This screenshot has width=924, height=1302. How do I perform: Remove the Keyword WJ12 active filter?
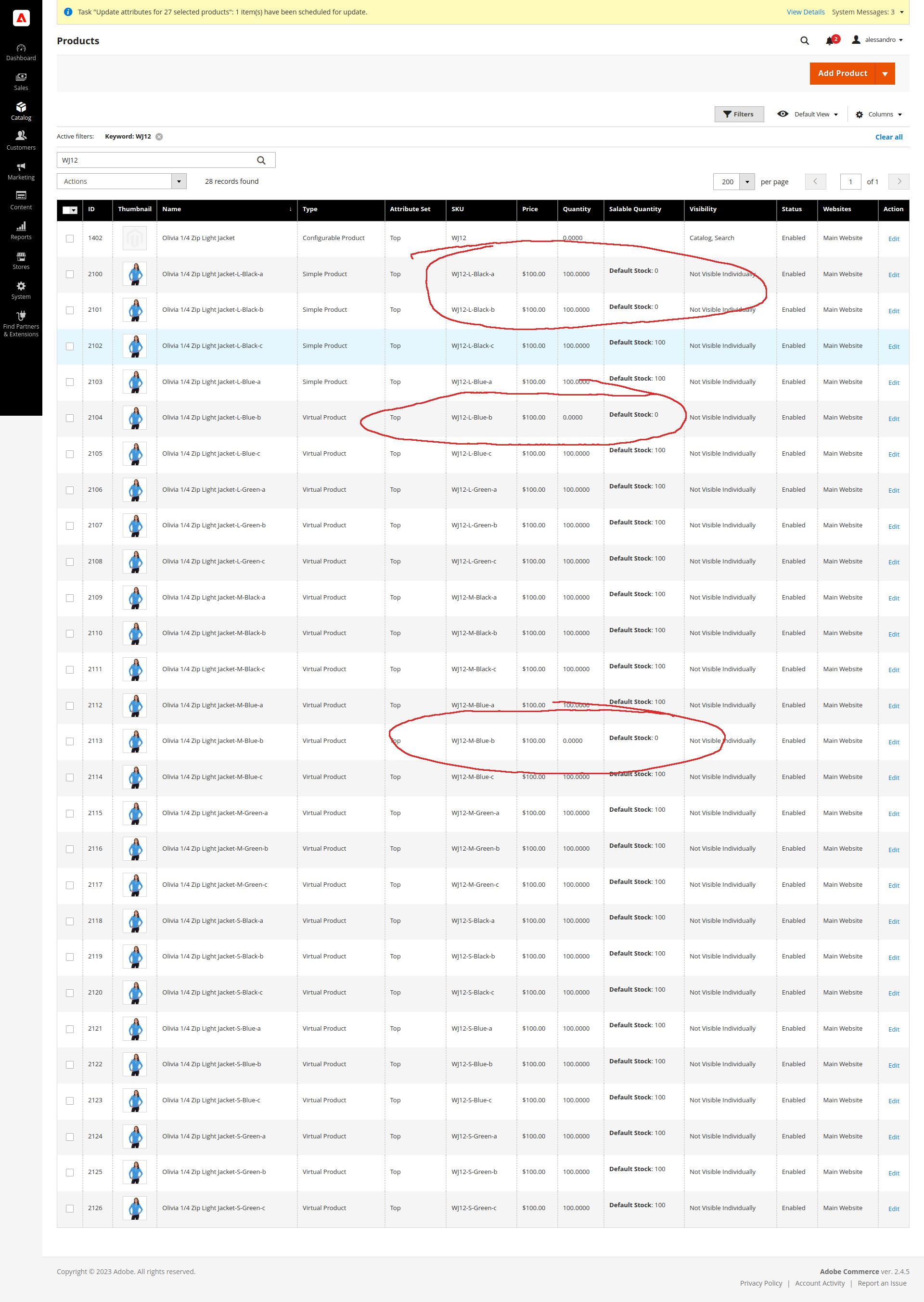pyautogui.click(x=159, y=136)
